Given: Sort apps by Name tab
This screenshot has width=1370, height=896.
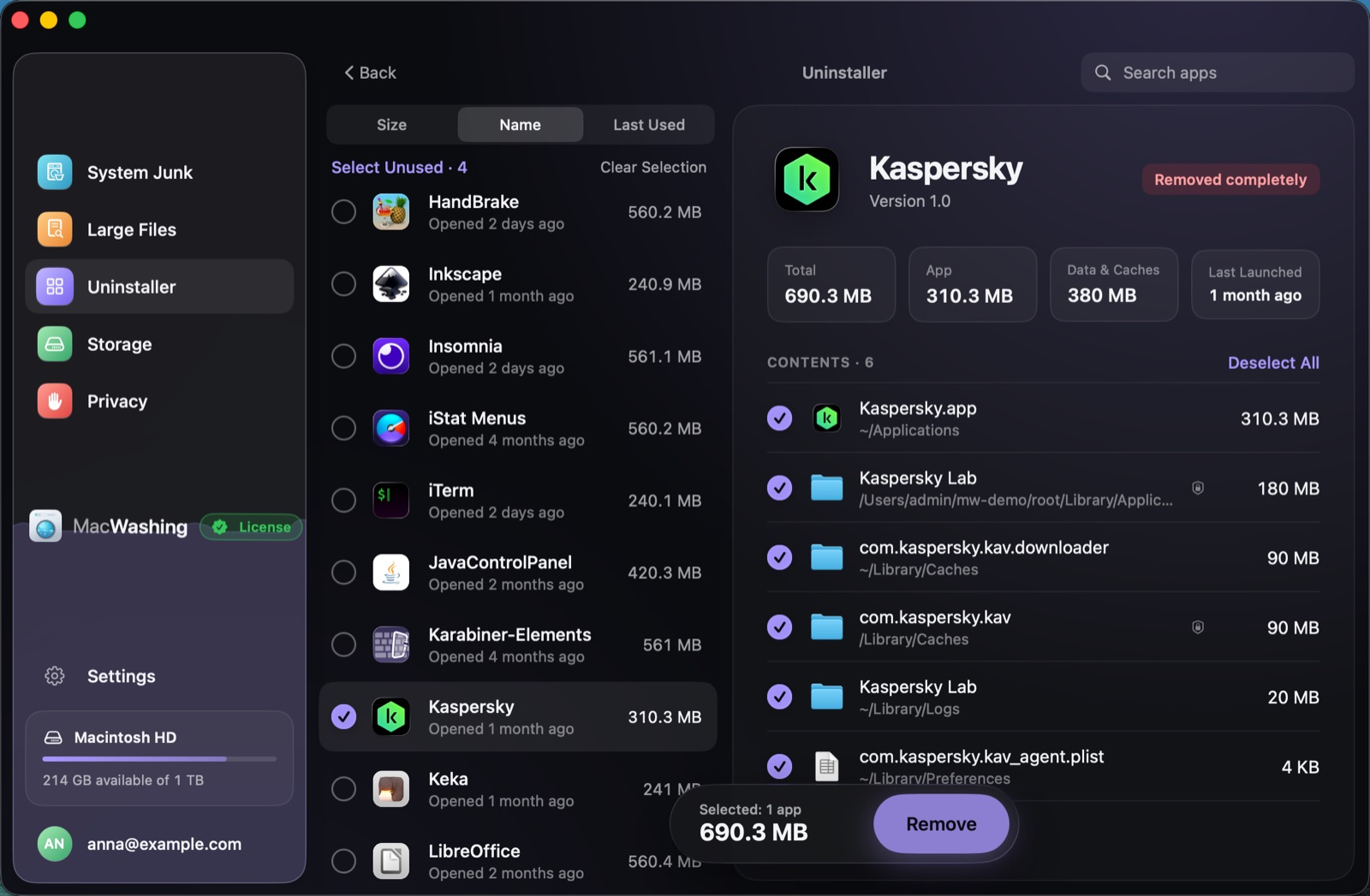Looking at the screenshot, I should pyautogui.click(x=520, y=125).
